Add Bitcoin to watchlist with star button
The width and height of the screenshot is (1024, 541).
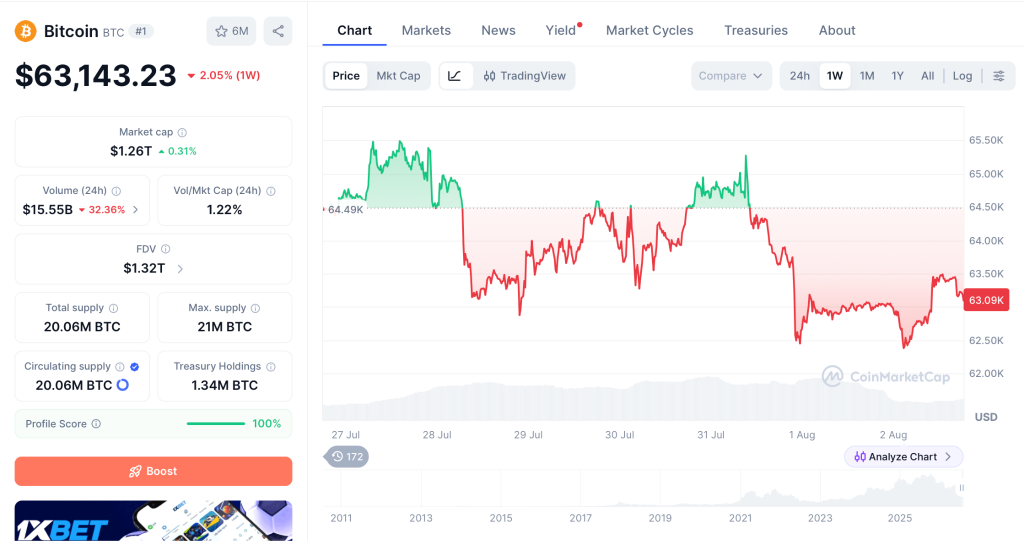(x=231, y=31)
